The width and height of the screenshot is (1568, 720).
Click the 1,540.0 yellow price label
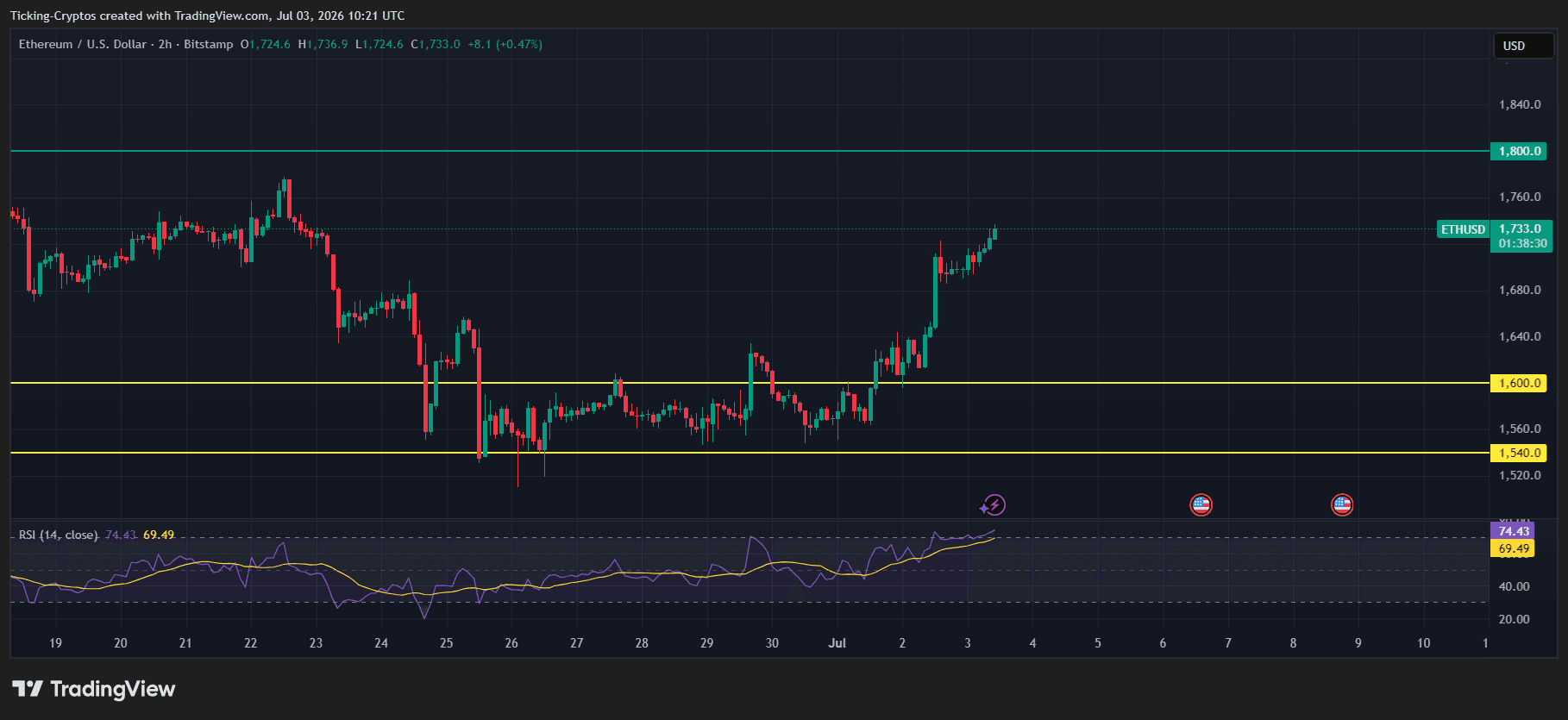tap(1519, 453)
